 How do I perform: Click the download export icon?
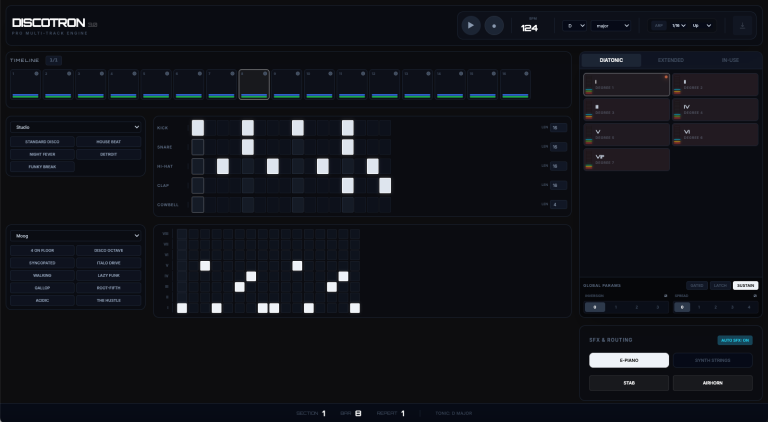click(x=742, y=25)
